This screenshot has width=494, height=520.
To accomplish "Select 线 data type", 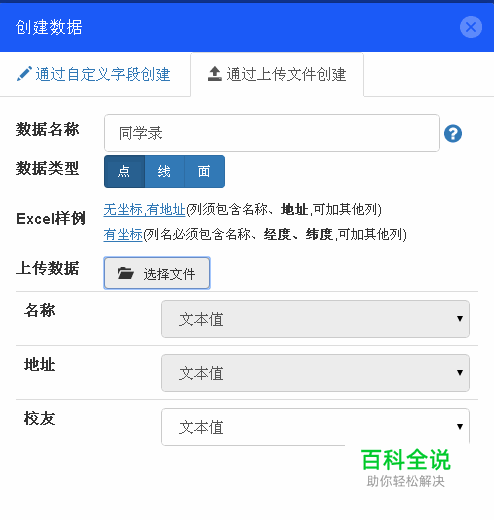I will (164, 171).
